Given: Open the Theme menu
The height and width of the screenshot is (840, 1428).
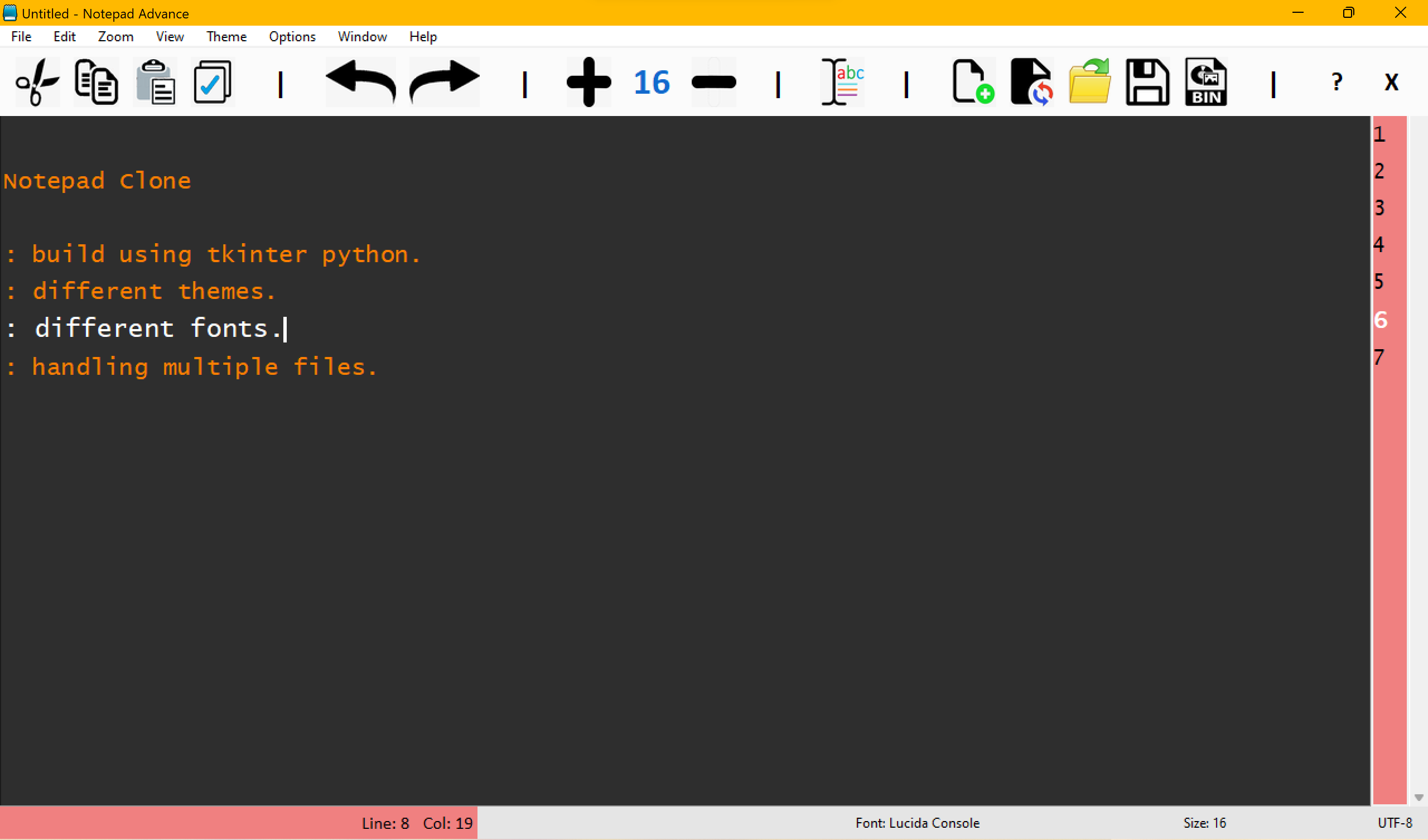Looking at the screenshot, I should 226,37.
